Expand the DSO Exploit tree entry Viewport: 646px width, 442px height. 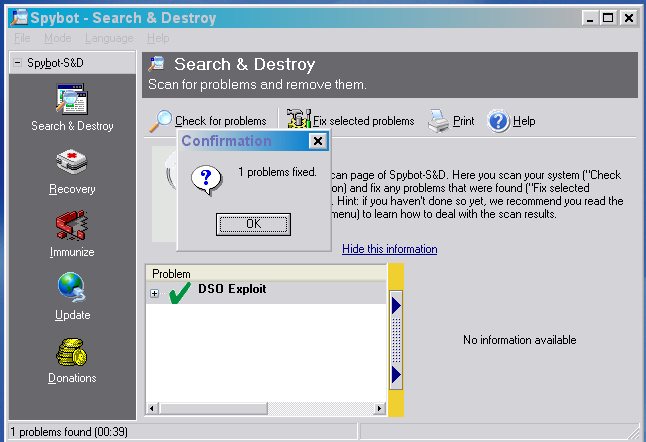[x=154, y=293]
